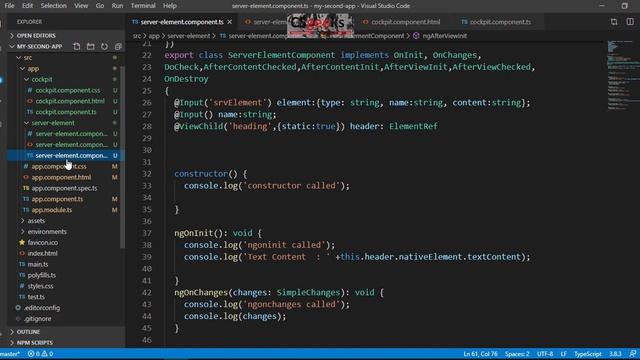Collapse all folders in explorer
Screen dimensions: 640x360
pyautogui.click(x=118, y=47)
